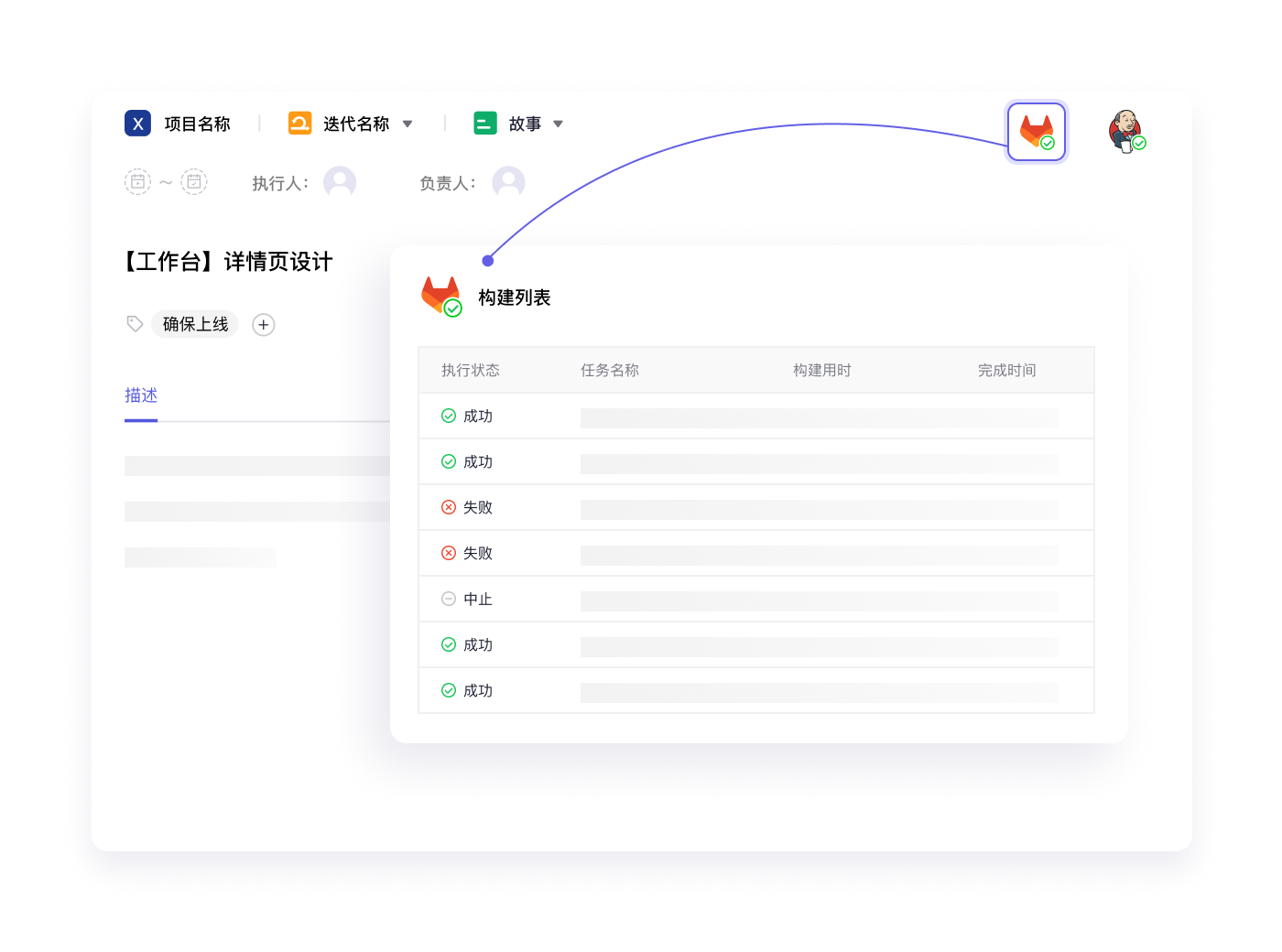Screen dimensions: 1282x952
Task: Click the 负责人 label
Action: [x=448, y=183]
